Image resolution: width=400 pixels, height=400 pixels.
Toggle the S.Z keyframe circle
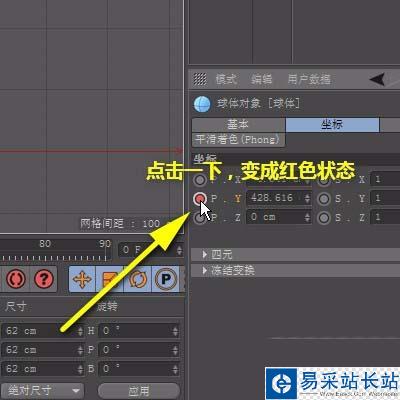[324, 218]
